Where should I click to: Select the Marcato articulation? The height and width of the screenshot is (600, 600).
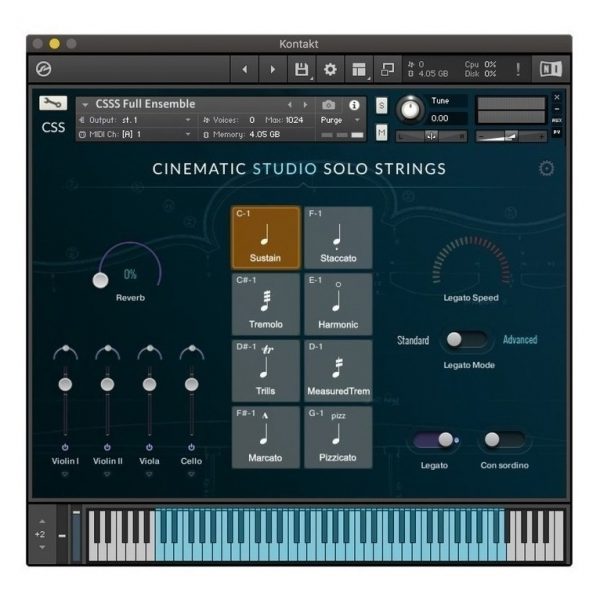(x=266, y=437)
